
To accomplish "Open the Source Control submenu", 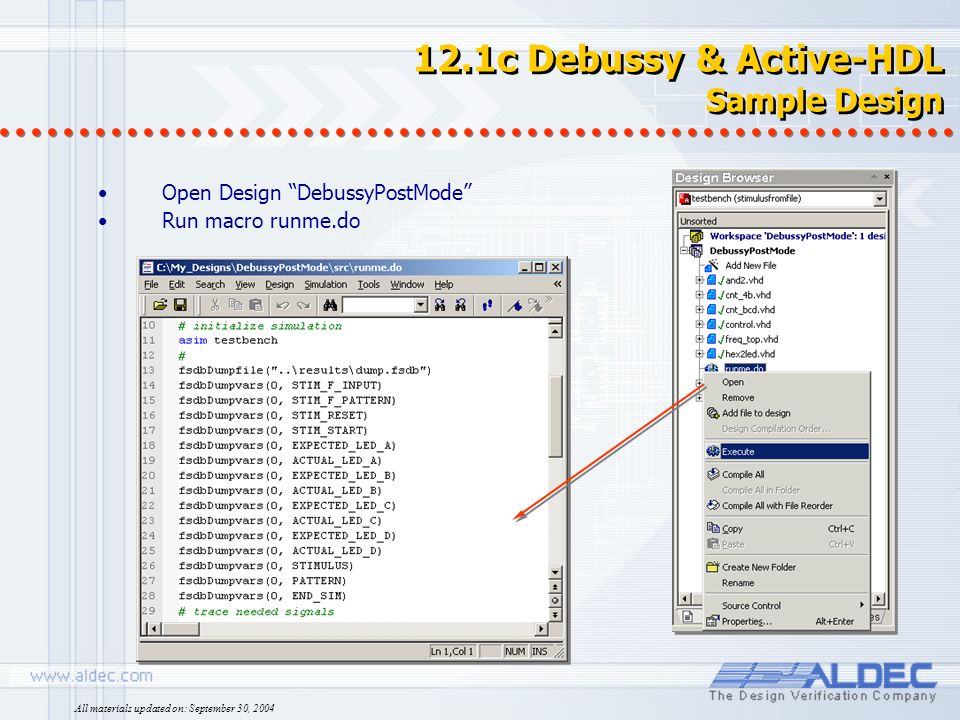I will pyautogui.click(x=787, y=605).
